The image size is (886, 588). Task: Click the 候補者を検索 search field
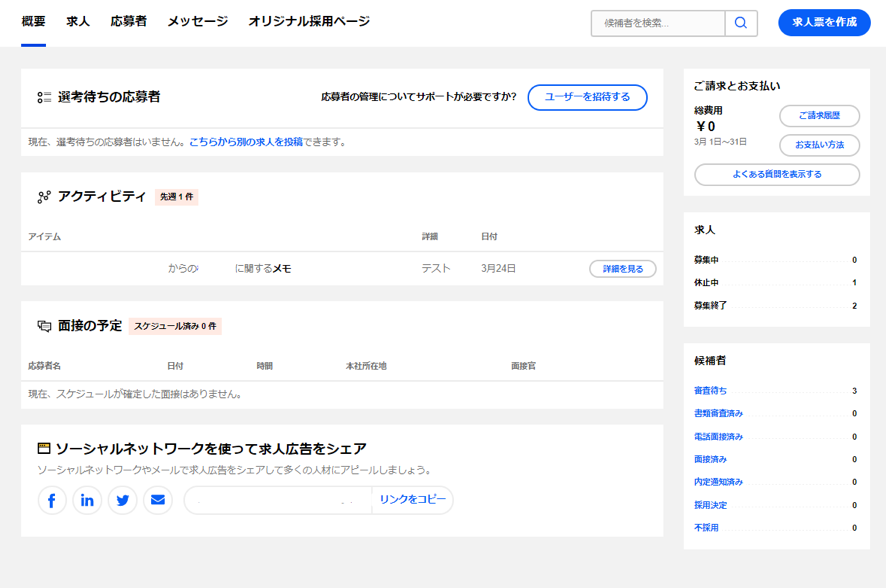tap(660, 22)
